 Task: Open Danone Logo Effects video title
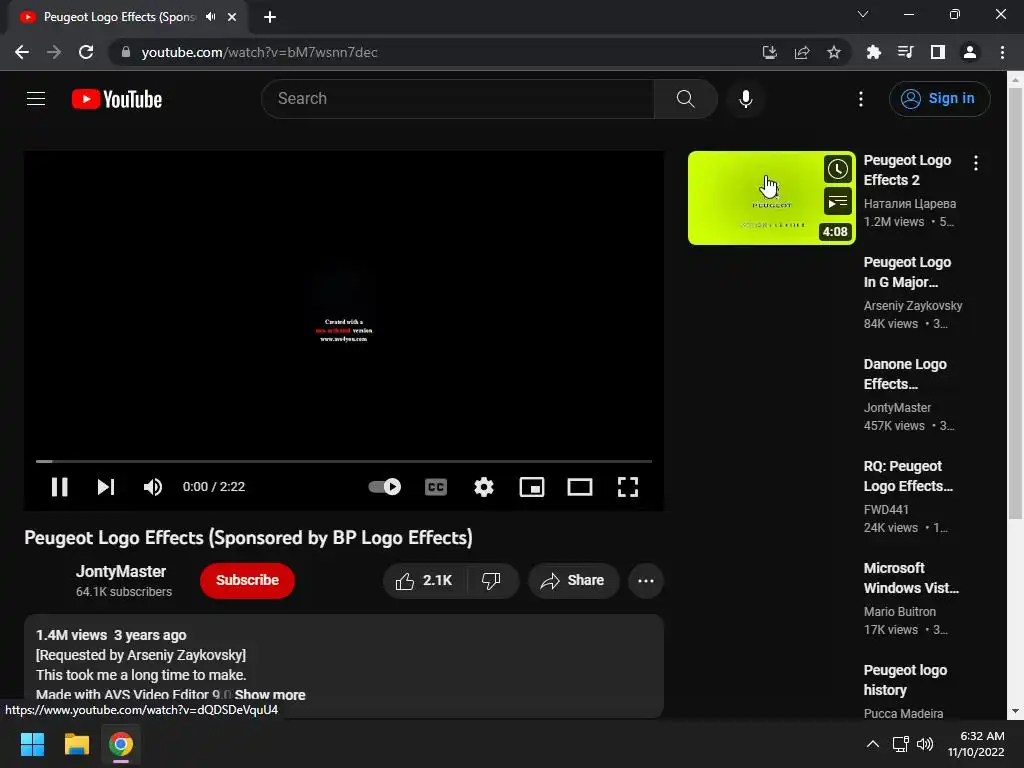(905, 374)
